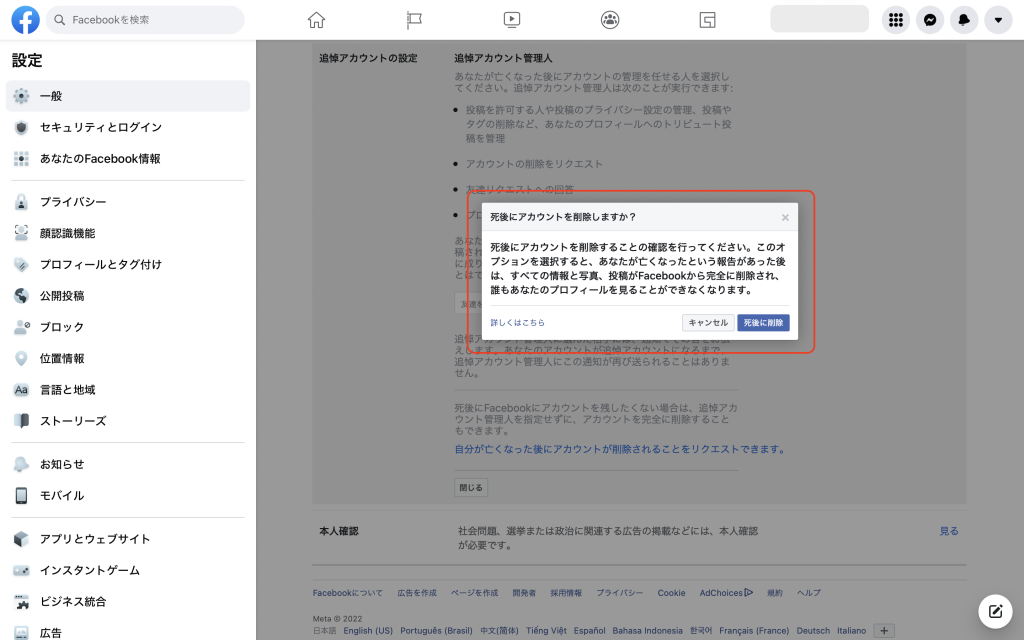Open the Gaming icon in top bar
Viewport: 1024px width, 640px height.
pyautogui.click(x=707, y=20)
